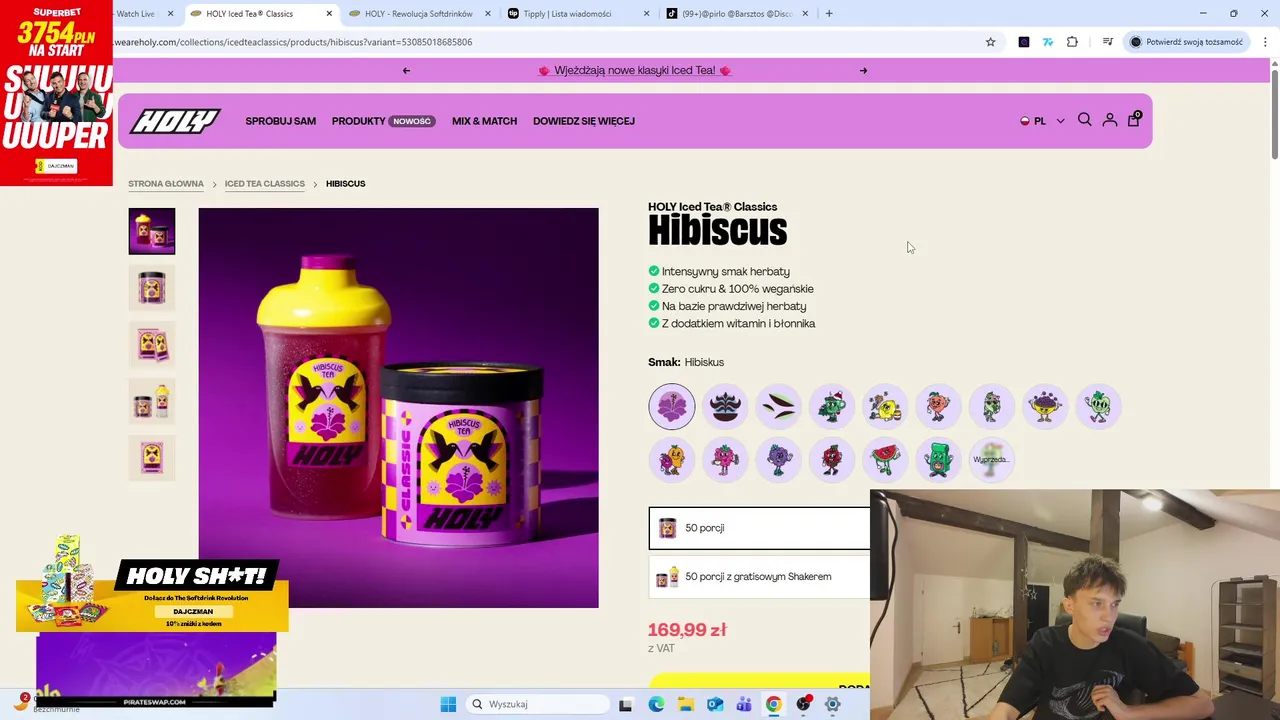Select the sold-out Wyprzeda... flavor
Viewport: 1280px width, 720px height.
991,460
